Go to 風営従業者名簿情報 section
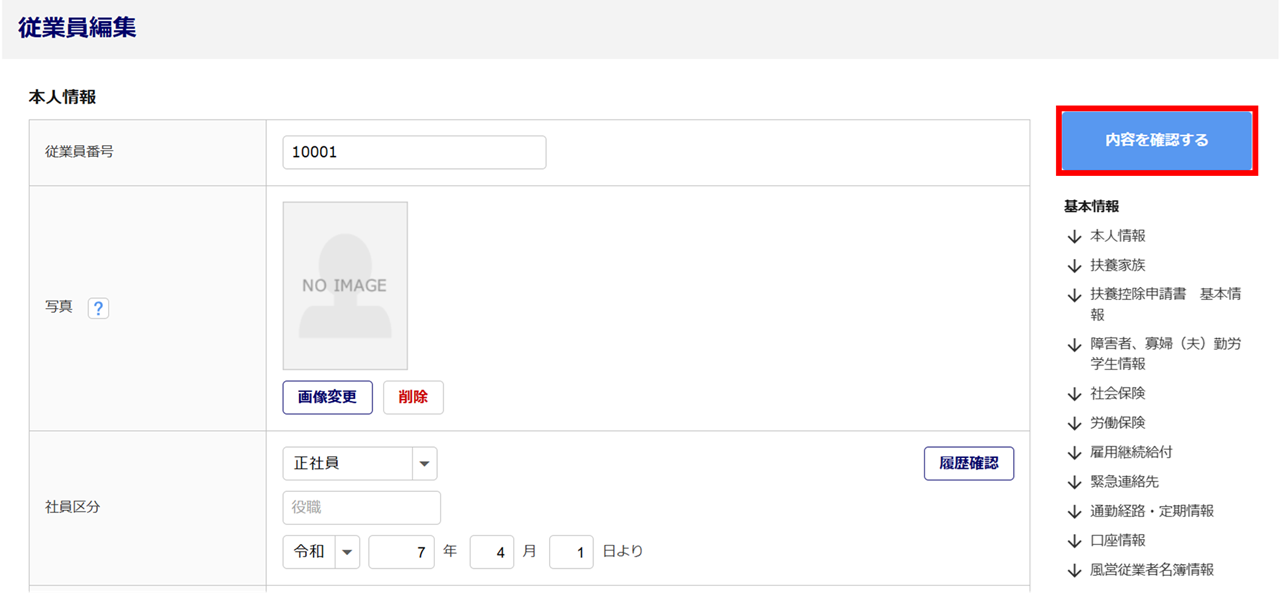This screenshot has height=598, width=1280. pos(1151,570)
